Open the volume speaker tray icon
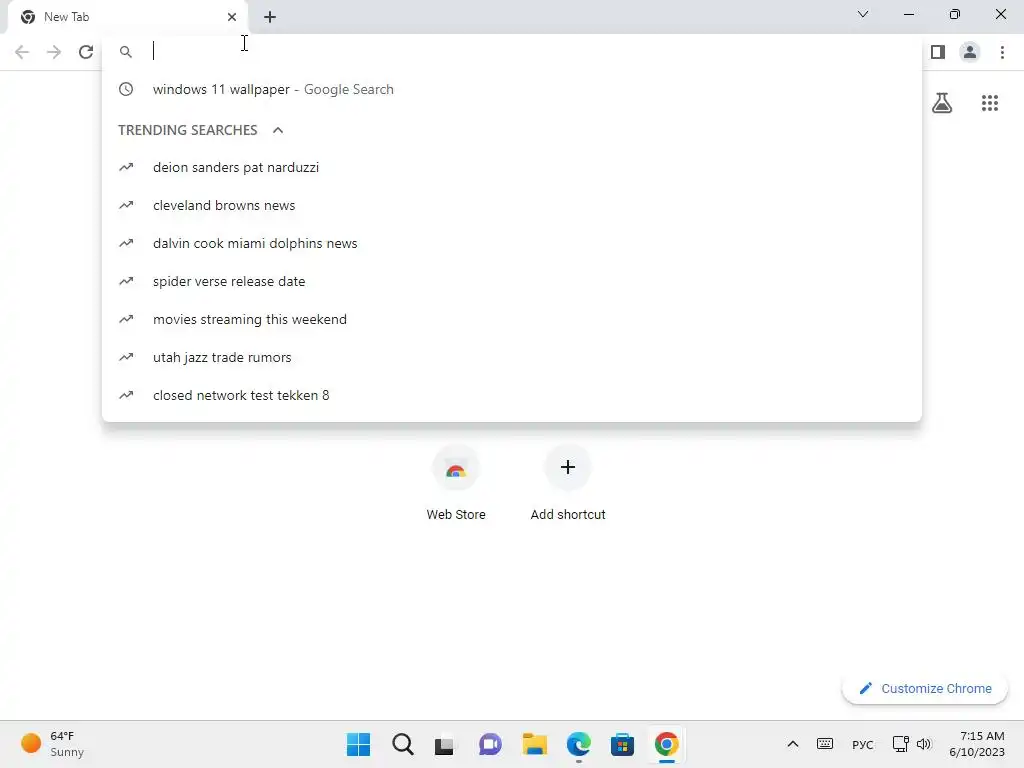The height and width of the screenshot is (768, 1024). click(923, 744)
